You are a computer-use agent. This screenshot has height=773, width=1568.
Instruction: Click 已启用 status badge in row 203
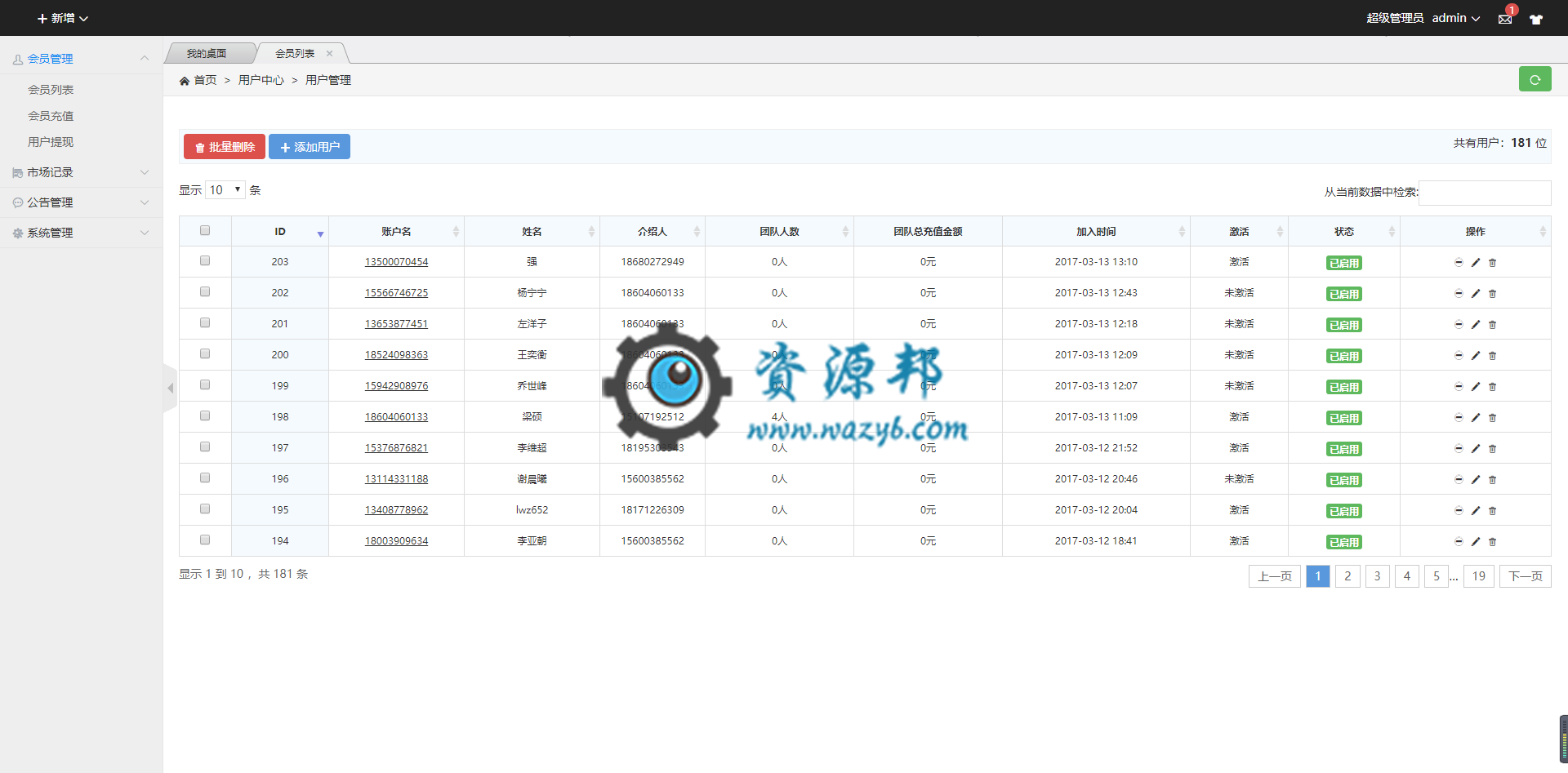tap(1344, 263)
